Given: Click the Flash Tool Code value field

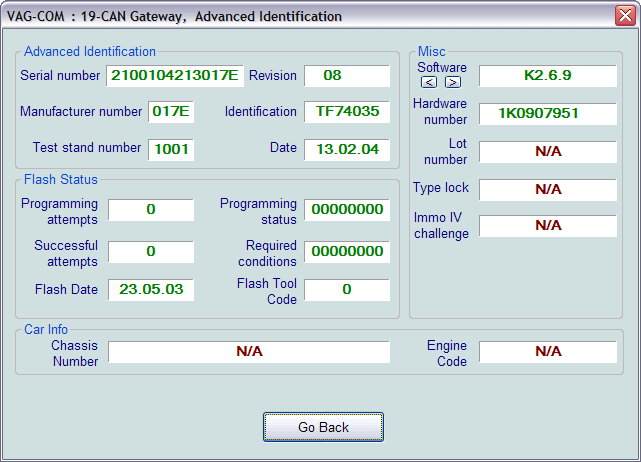Looking at the screenshot, I should pyautogui.click(x=347, y=289).
